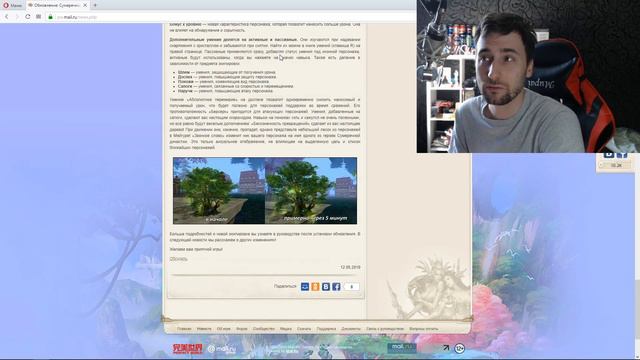Open a new browser tab

click(x=95, y=5)
